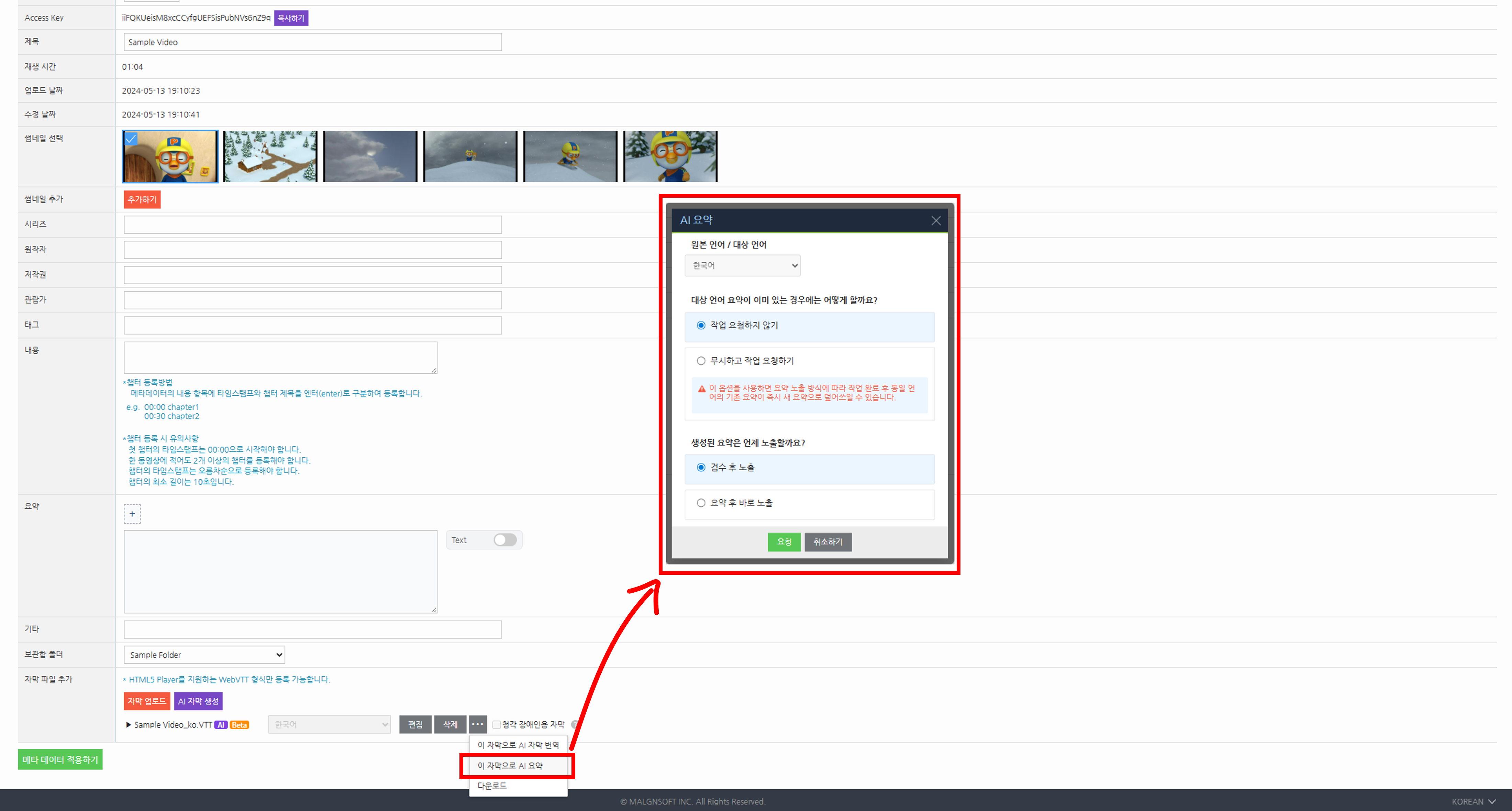Click the help icon next to 청각 장애인용 자막
Image resolution: width=1512 pixels, height=811 pixels.
(x=575, y=724)
